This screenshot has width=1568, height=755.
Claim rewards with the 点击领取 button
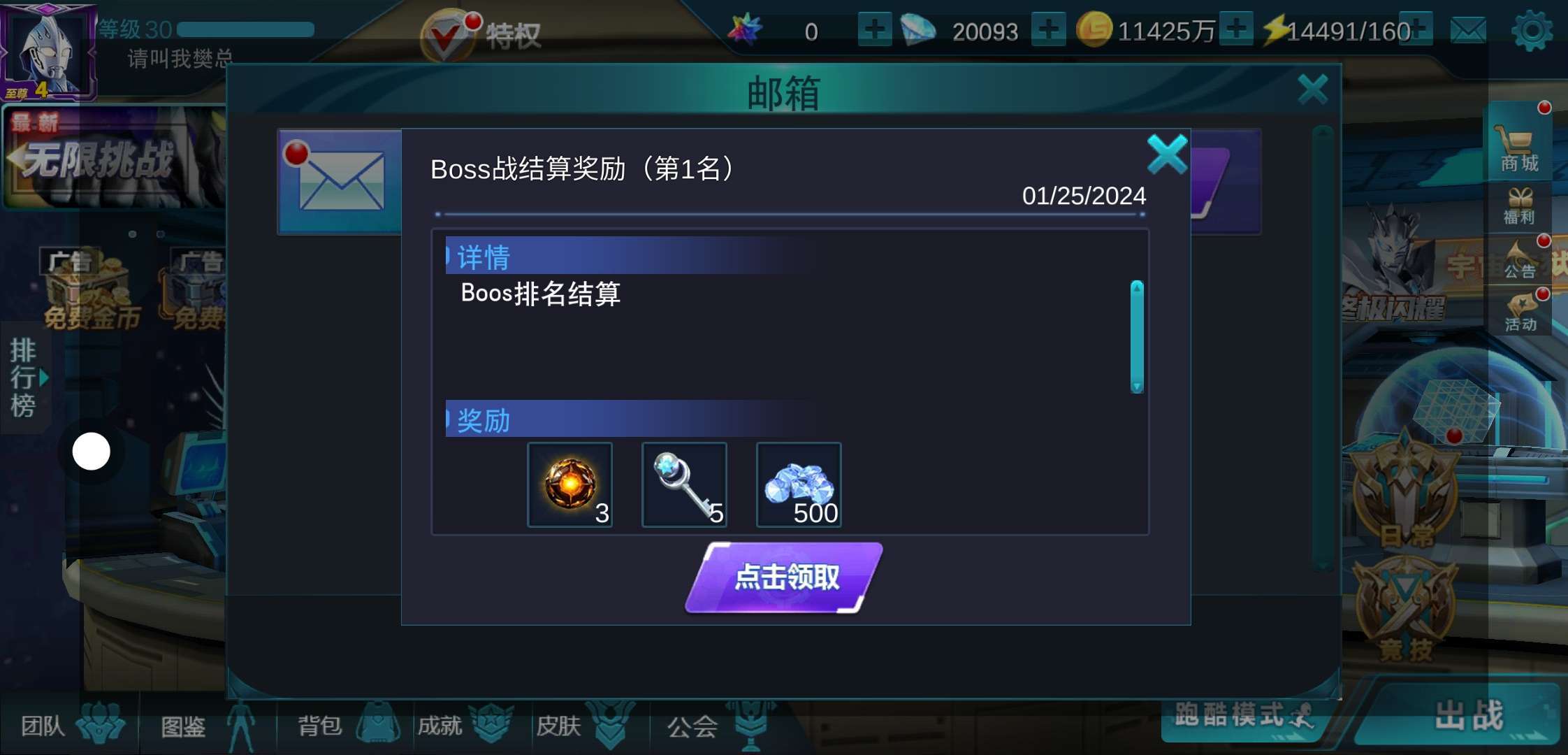click(784, 577)
